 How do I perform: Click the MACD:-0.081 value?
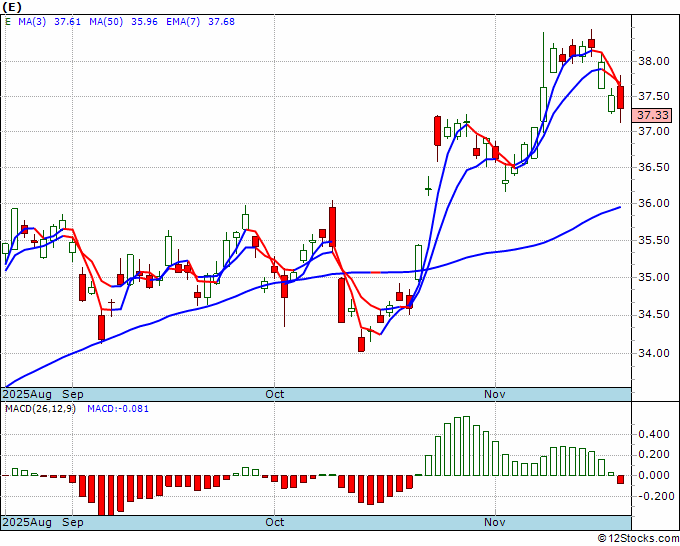pyautogui.click(x=118, y=409)
